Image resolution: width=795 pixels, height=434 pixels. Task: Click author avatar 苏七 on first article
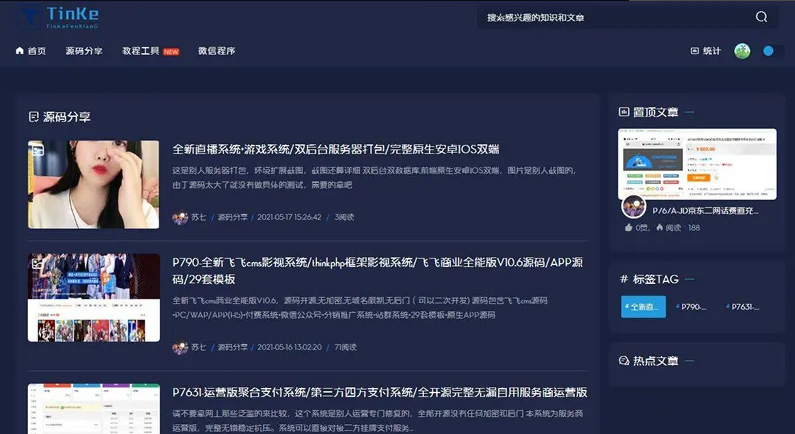point(180,218)
